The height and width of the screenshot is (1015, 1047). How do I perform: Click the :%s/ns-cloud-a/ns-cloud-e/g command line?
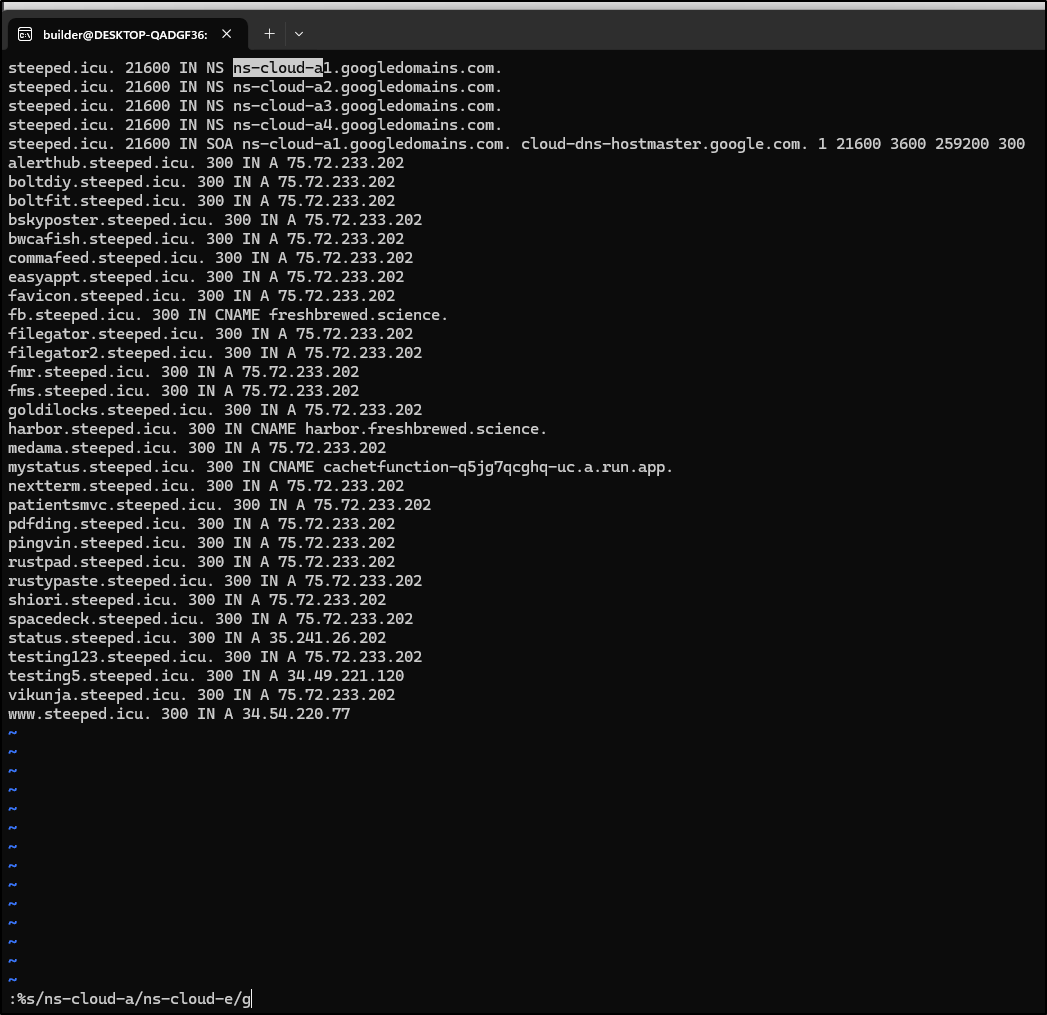pos(130,998)
